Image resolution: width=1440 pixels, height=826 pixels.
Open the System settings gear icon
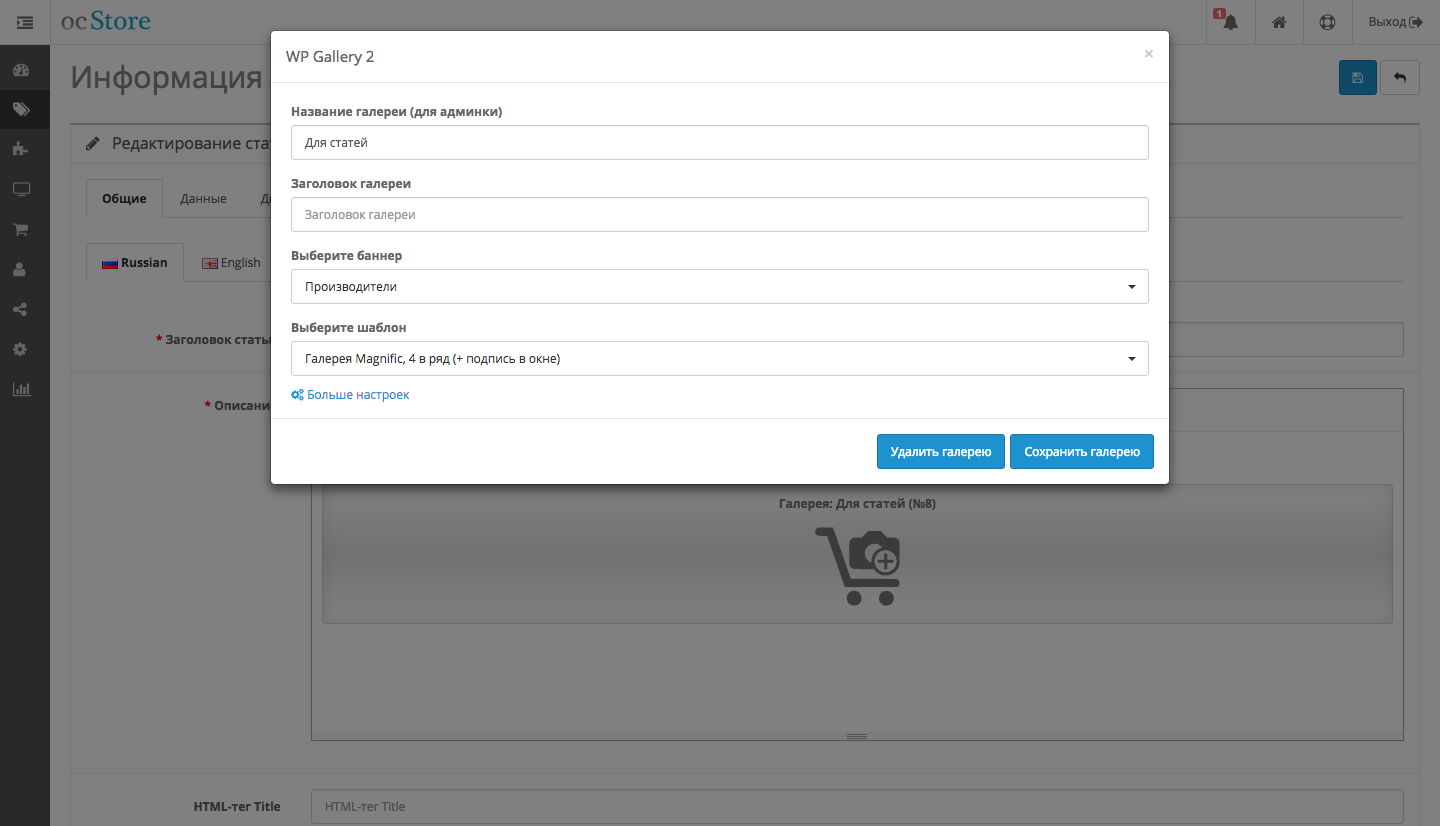pos(21,350)
